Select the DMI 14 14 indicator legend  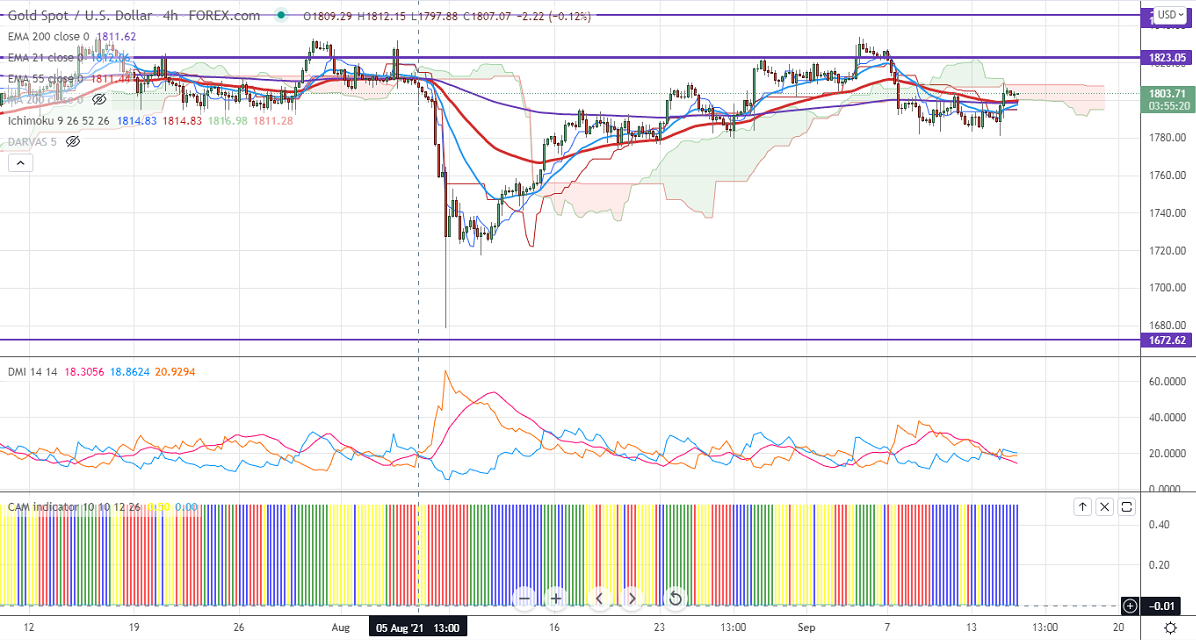coord(32,372)
